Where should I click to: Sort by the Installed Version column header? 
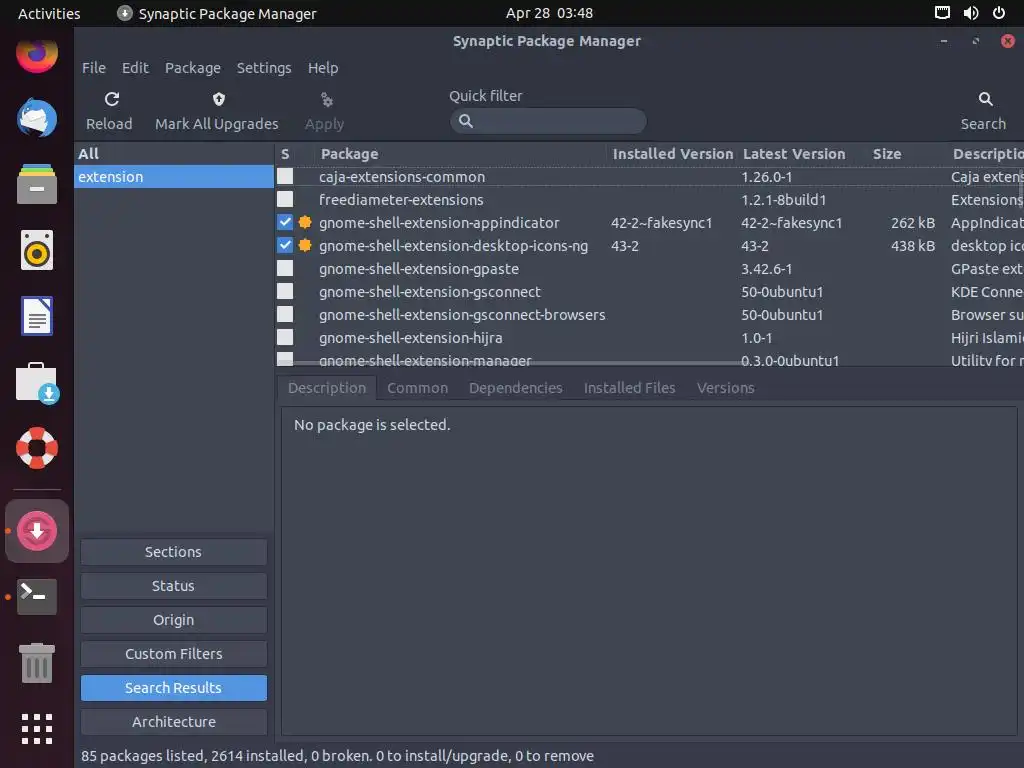(x=673, y=154)
